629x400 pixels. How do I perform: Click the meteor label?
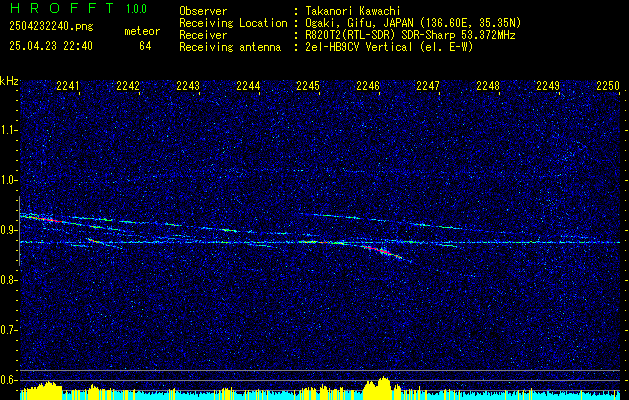click(x=142, y=31)
